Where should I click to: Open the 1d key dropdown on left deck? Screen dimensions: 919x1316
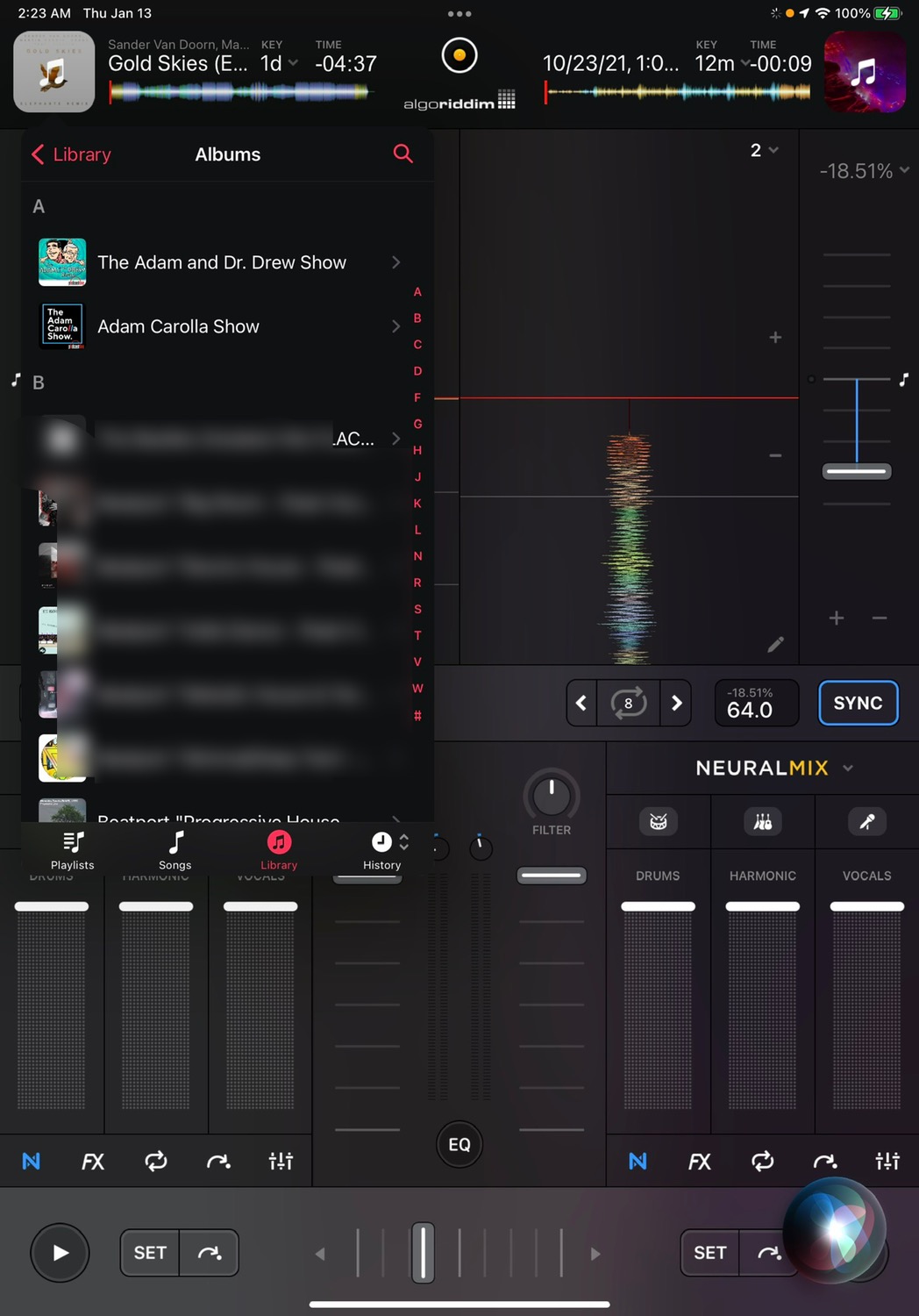pos(279,63)
